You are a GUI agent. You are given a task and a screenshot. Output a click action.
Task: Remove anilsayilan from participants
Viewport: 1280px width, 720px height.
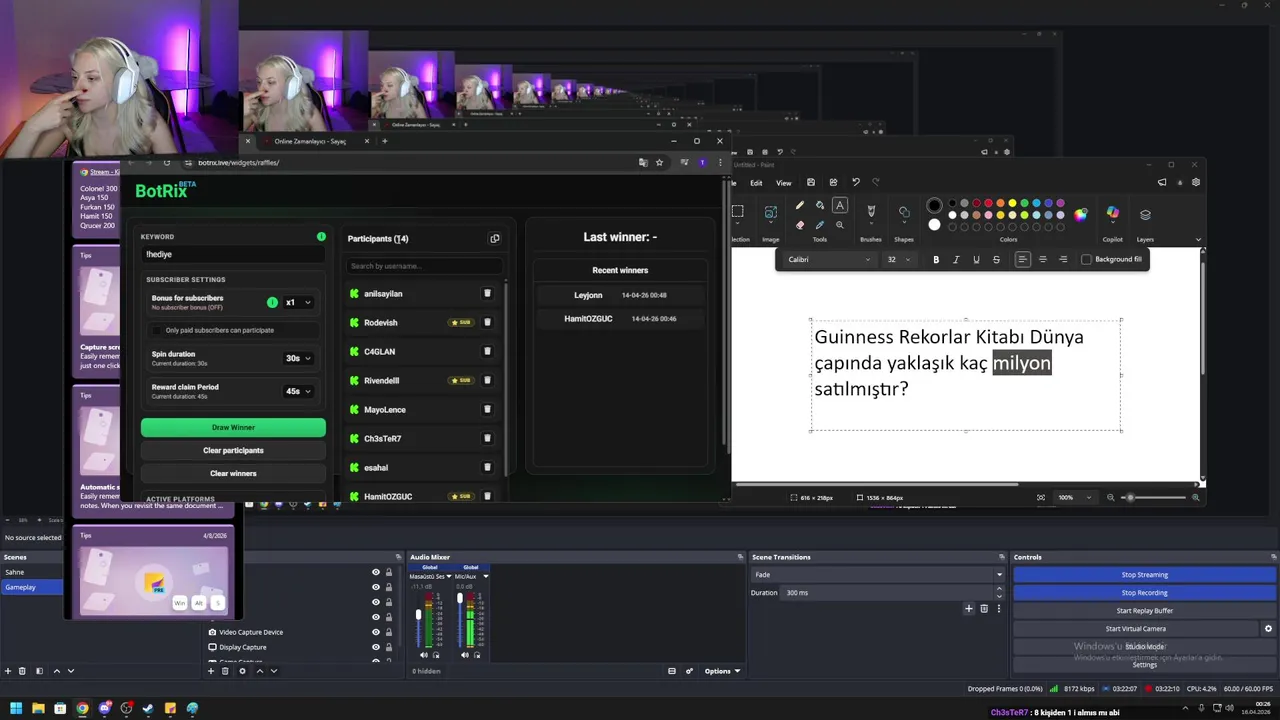tap(487, 293)
